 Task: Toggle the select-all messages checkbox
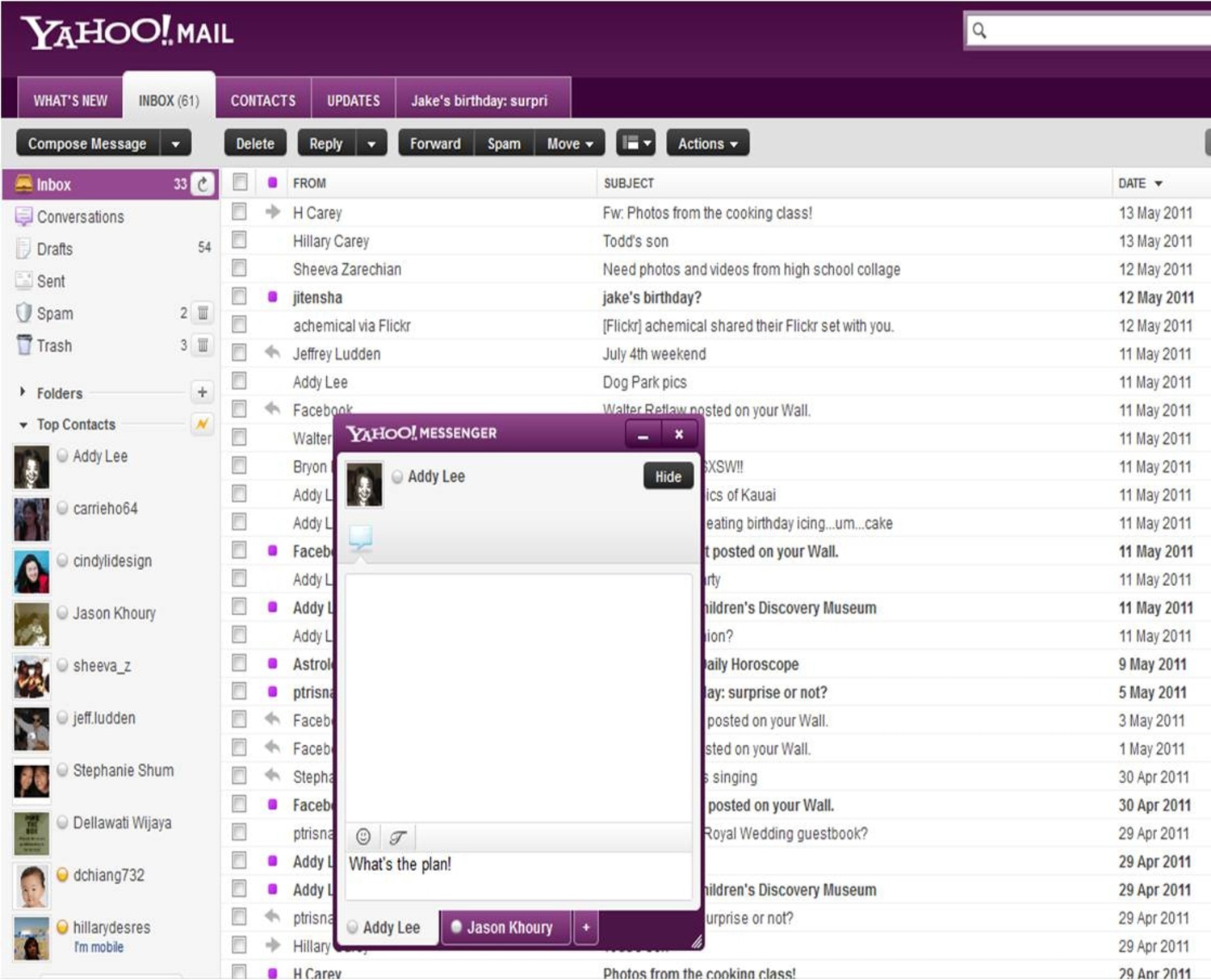coord(240,182)
